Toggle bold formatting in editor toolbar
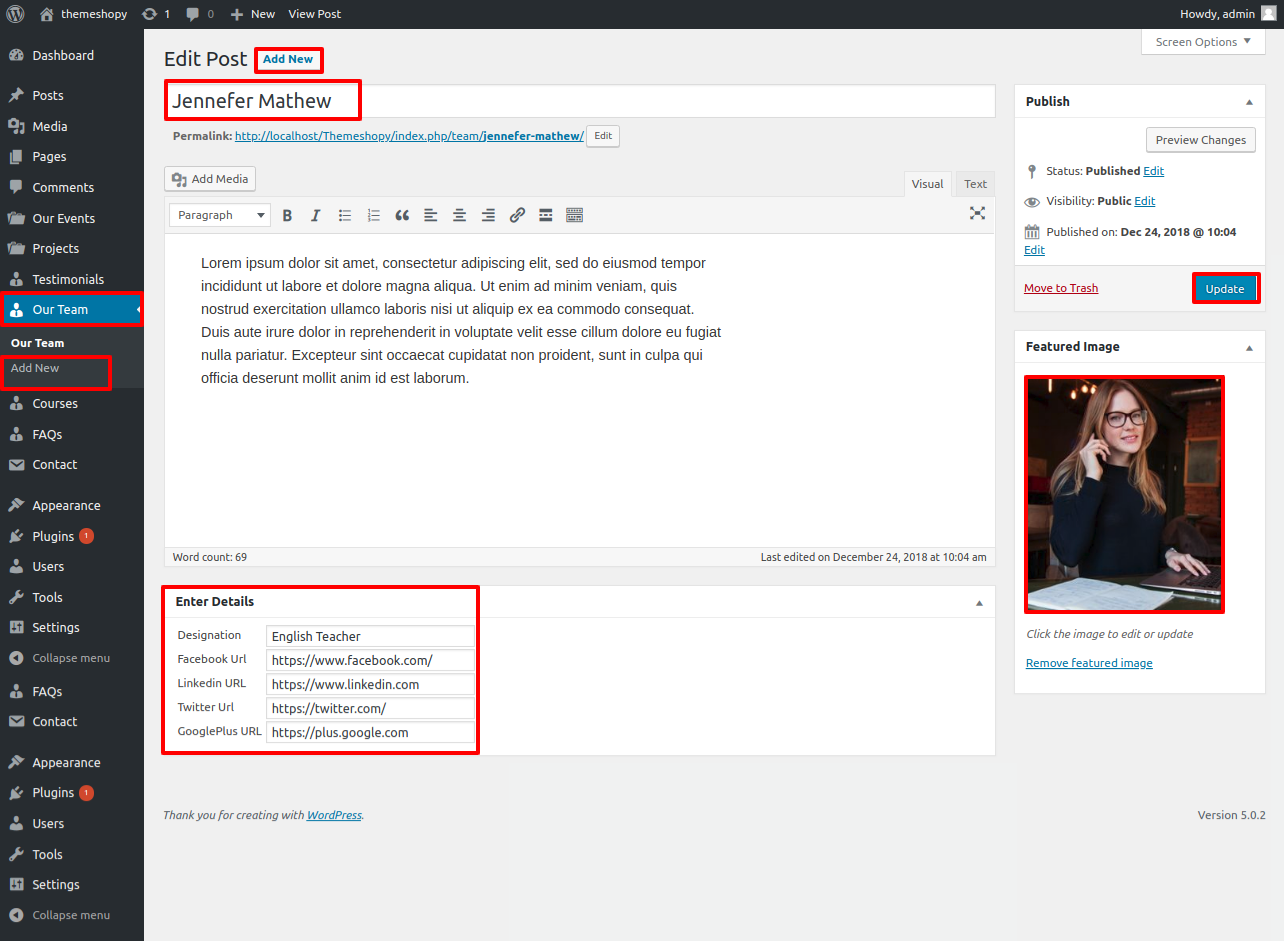Screen dimensions: 1284x941 click(x=287, y=215)
